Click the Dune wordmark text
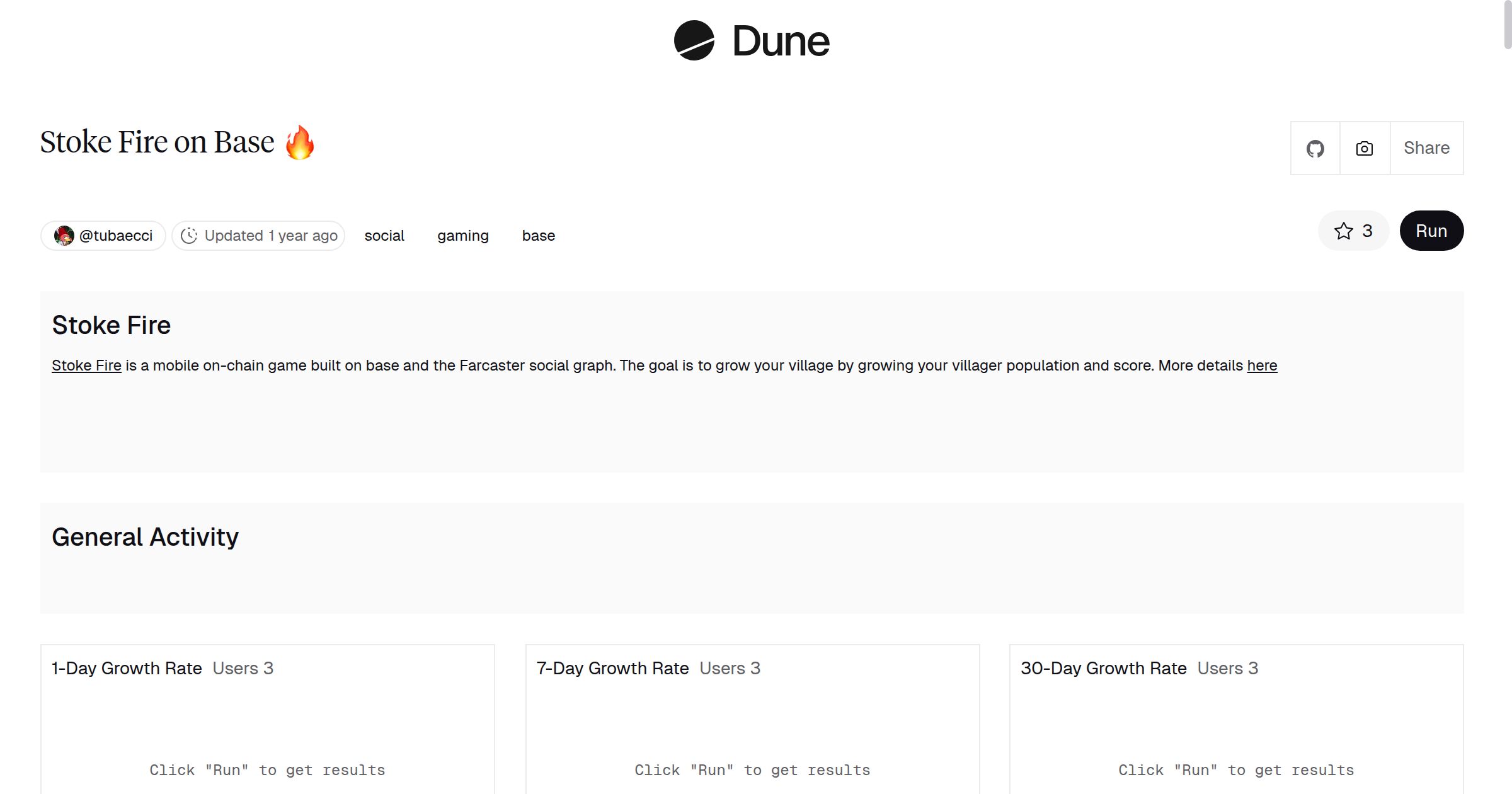 tap(781, 42)
